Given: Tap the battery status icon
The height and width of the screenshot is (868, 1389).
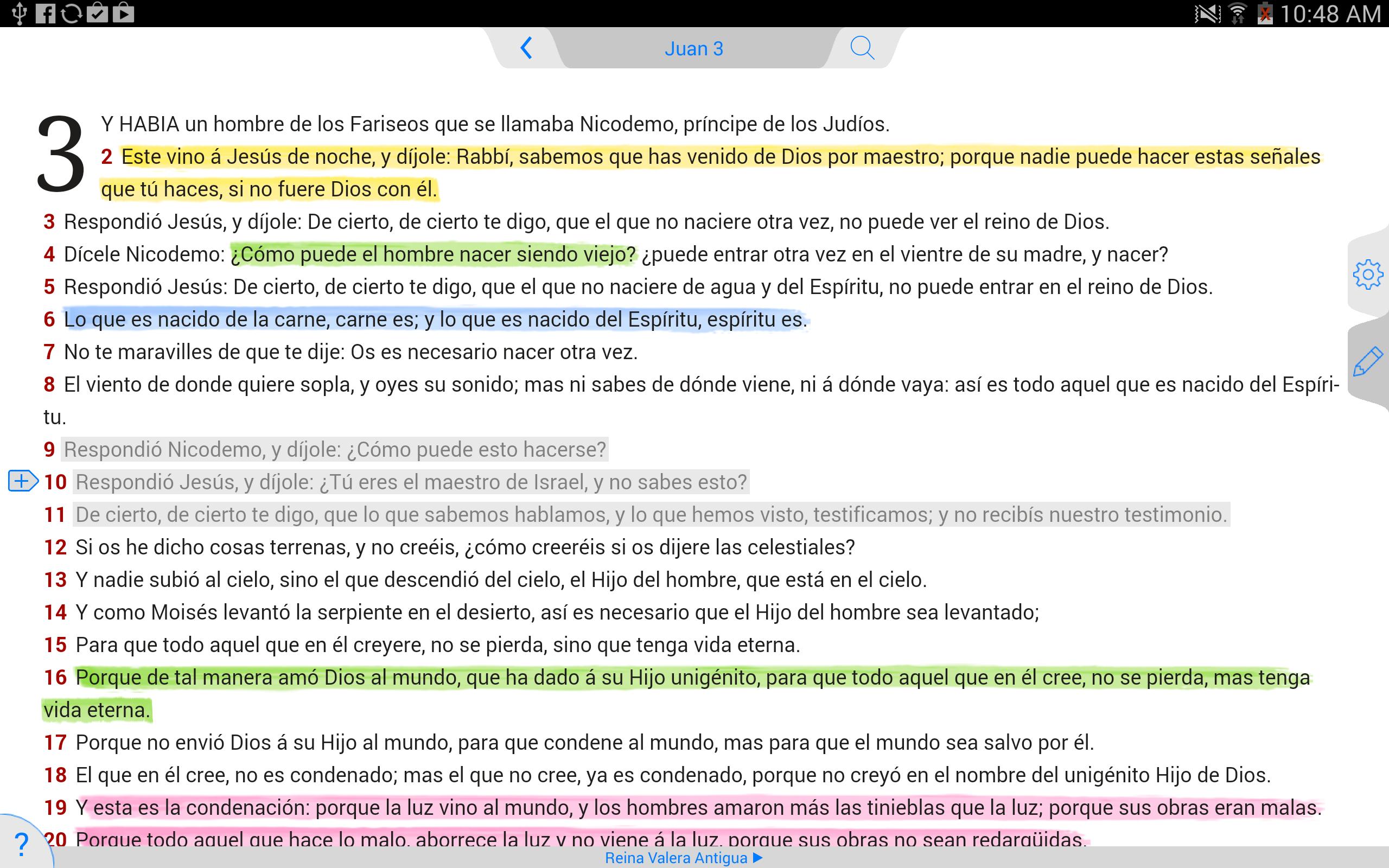Looking at the screenshot, I should 1264,13.
